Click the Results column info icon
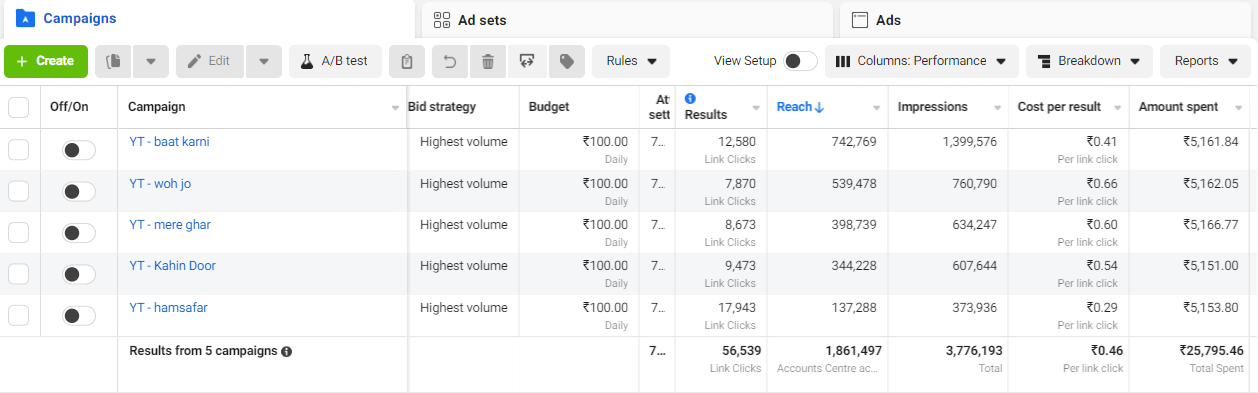This screenshot has width=1258, height=393. click(x=690, y=98)
